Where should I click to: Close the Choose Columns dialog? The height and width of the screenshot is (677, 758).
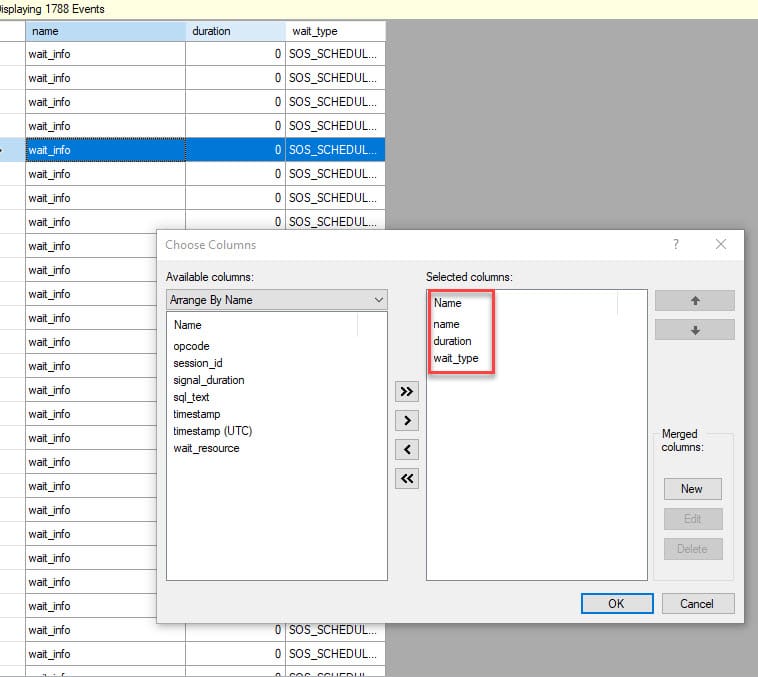pos(721,244)
